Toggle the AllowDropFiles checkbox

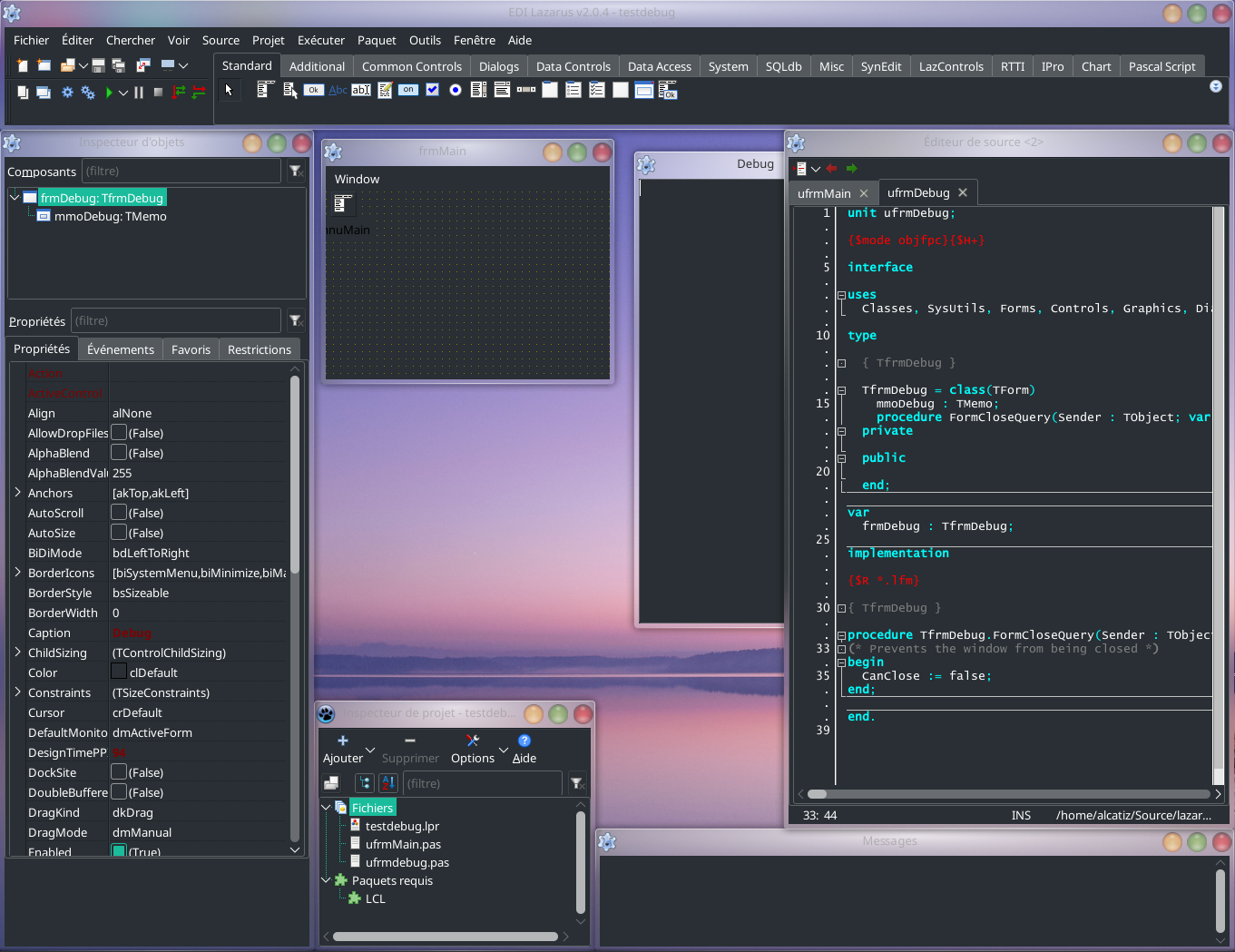pos(119,433)
